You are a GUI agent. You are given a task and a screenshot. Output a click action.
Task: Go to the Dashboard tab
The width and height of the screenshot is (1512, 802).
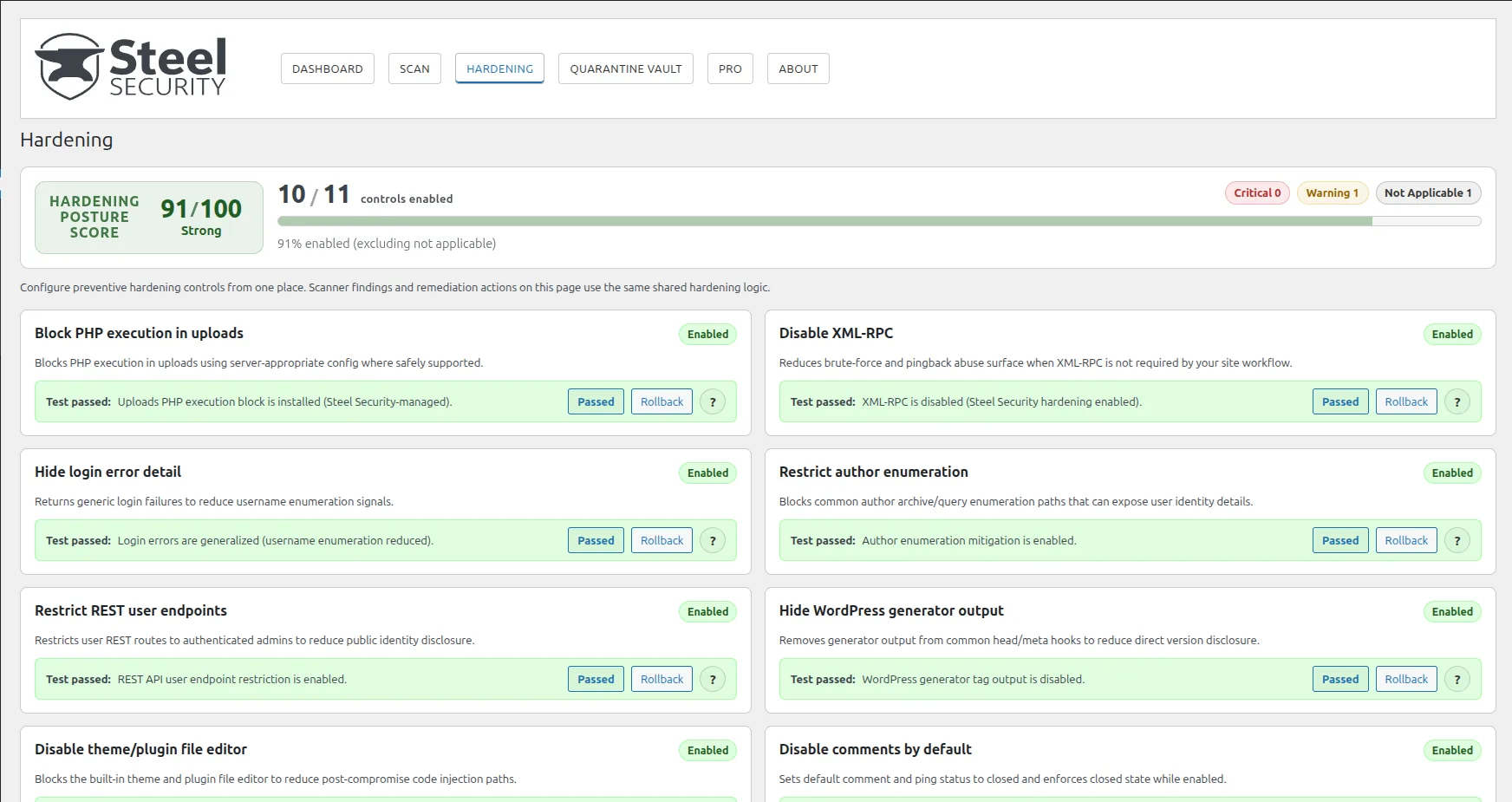pos(328,68)
